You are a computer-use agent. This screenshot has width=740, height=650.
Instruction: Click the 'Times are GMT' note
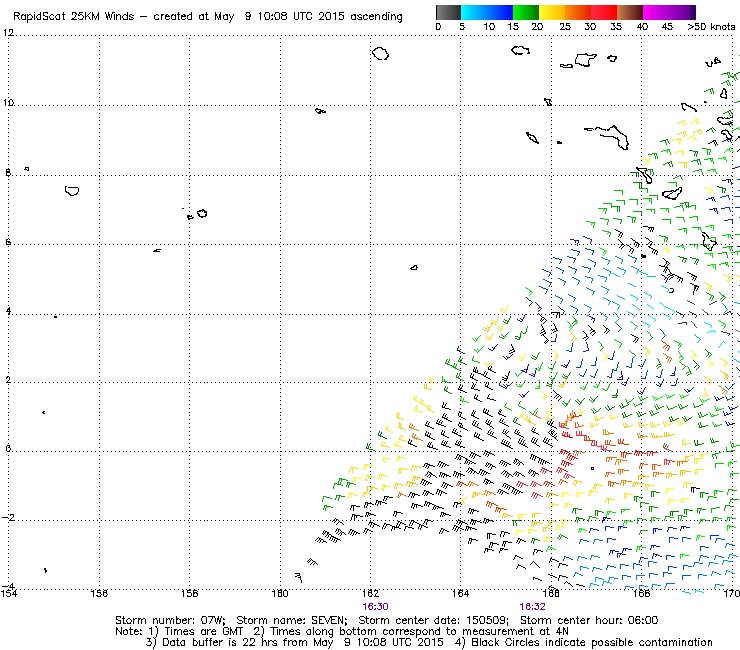pyautogui.click(x=204, y=632)
